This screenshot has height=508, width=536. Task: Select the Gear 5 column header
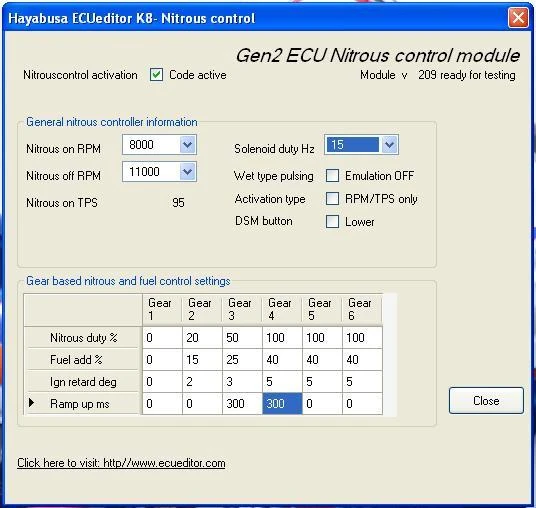pyautogui.click(x=322, y=309)
